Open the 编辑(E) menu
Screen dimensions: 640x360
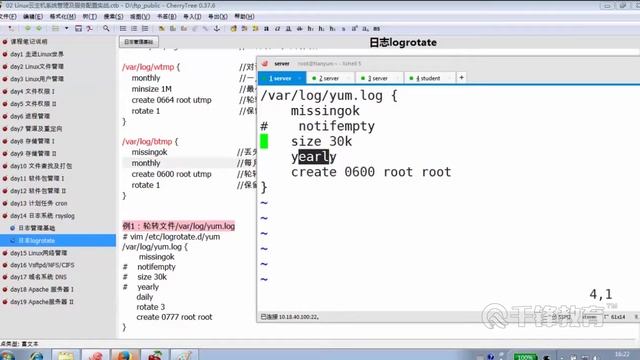[33, 17]
